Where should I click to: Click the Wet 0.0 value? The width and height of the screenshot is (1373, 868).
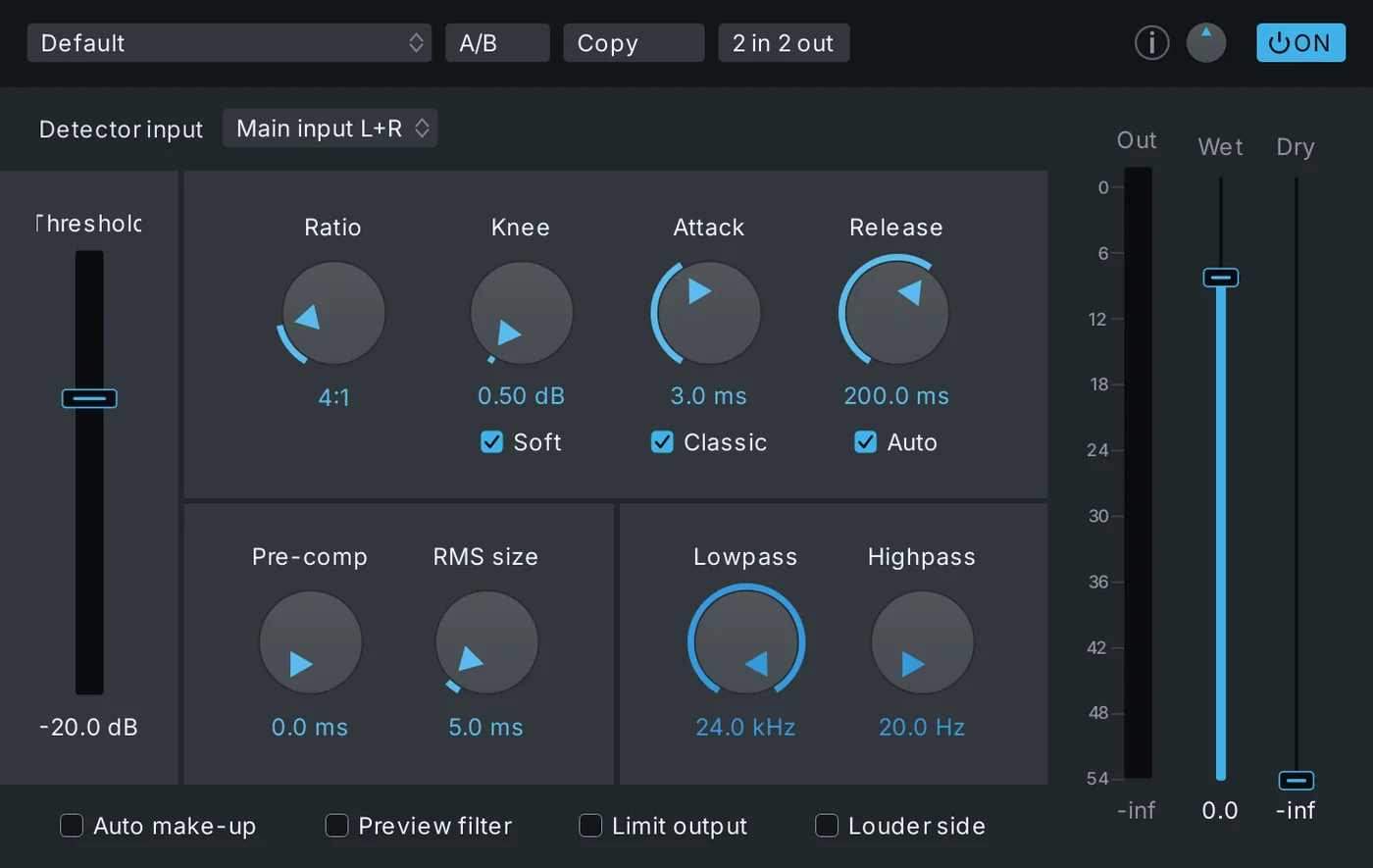tap(1220, 811)
